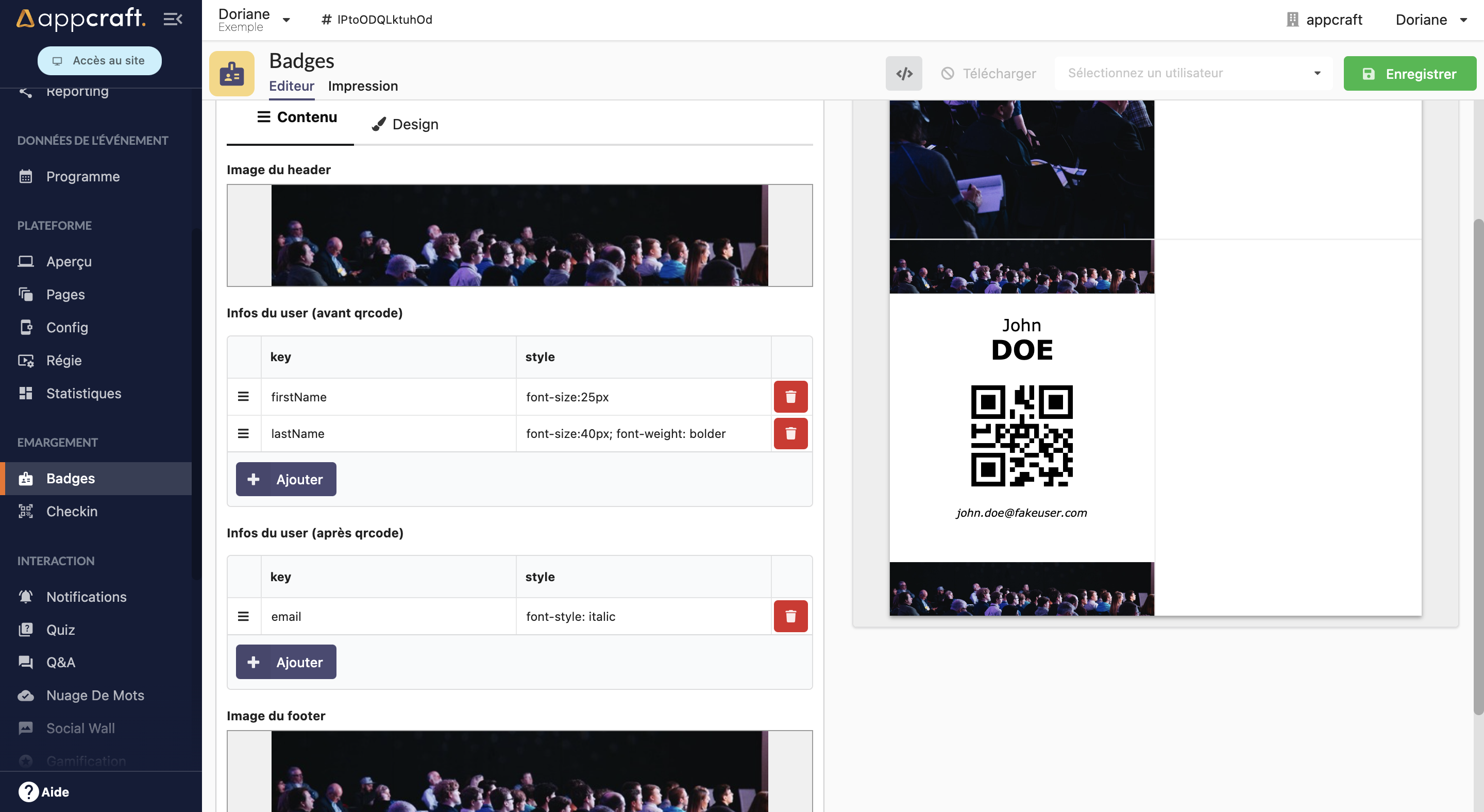
Task: Click the Régie icon in sidebar
Action: tap(26, 361)
